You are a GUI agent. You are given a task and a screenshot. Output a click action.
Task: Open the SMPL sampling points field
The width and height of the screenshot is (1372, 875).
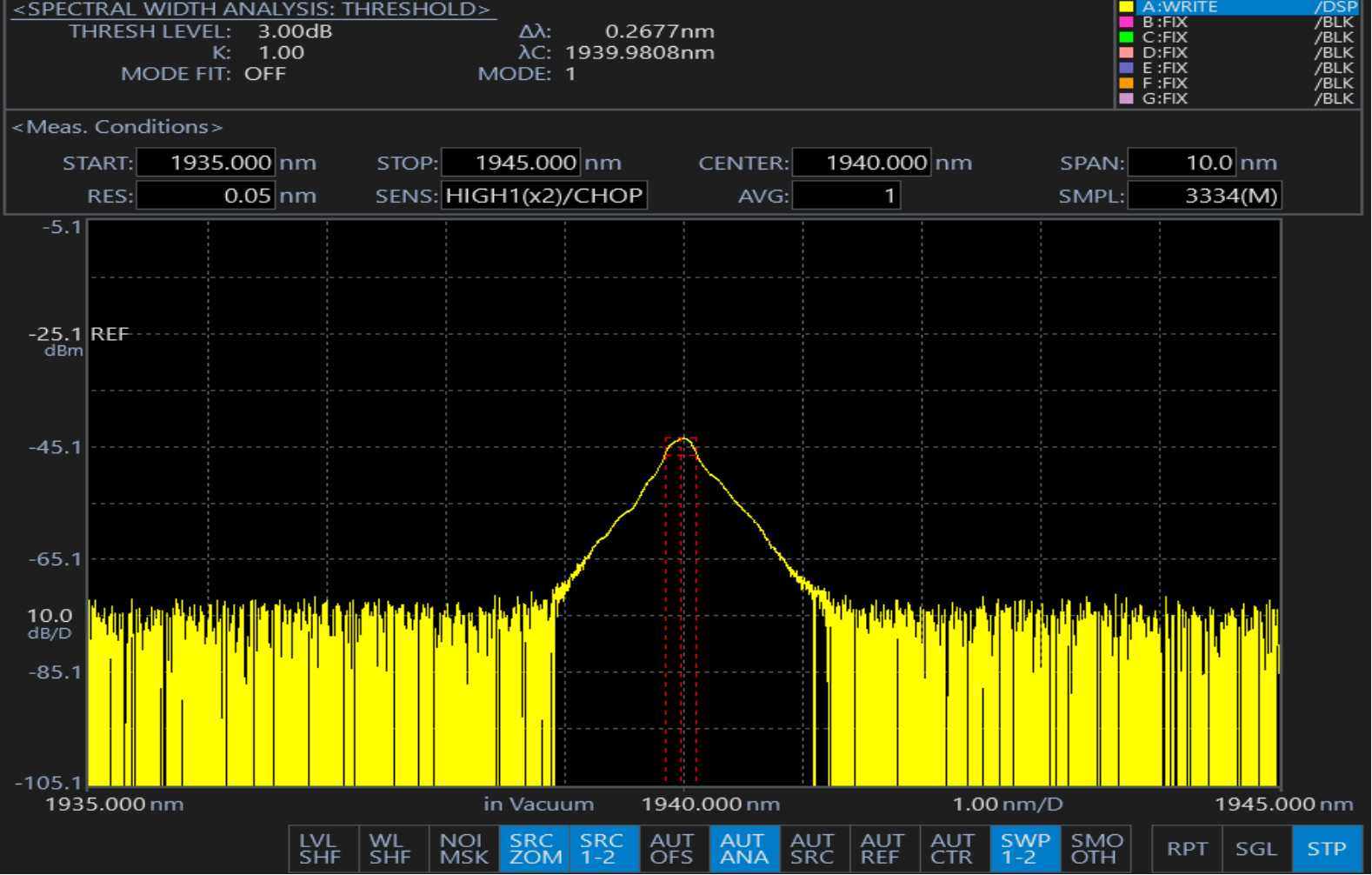pos(1204,196)
